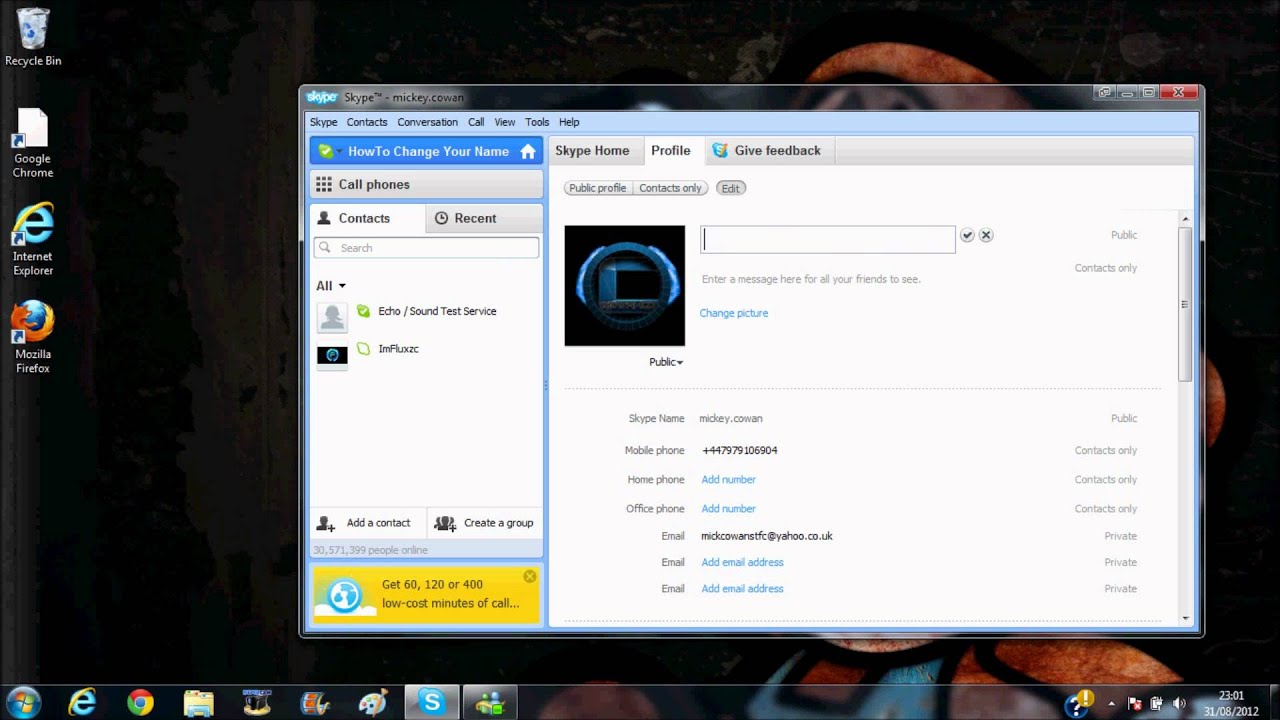Click the status icon beside ImFluxzc

(x=363, y=349)
